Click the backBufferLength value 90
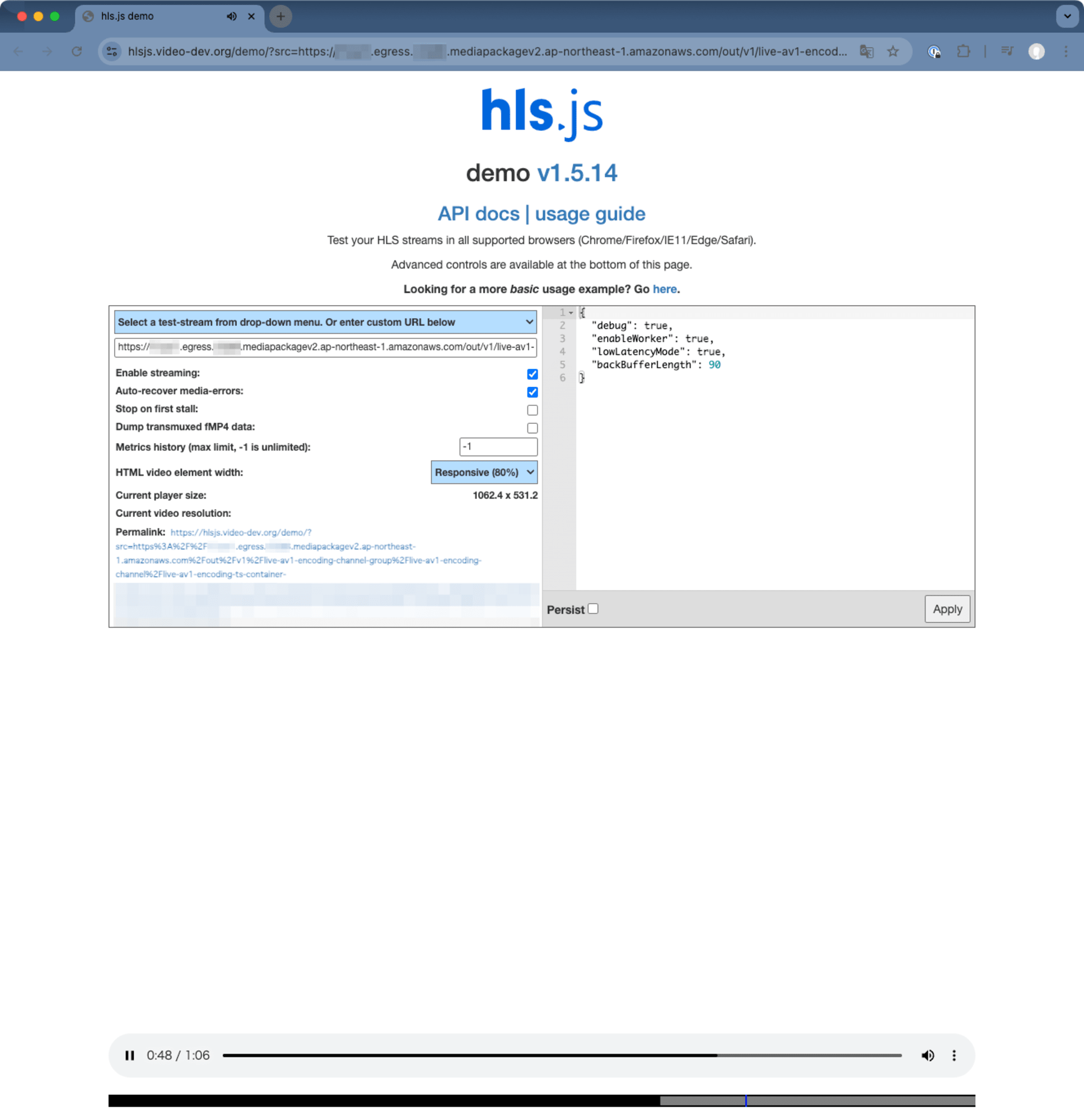Screen dimensions: 1084x1120 click(714, 365)
